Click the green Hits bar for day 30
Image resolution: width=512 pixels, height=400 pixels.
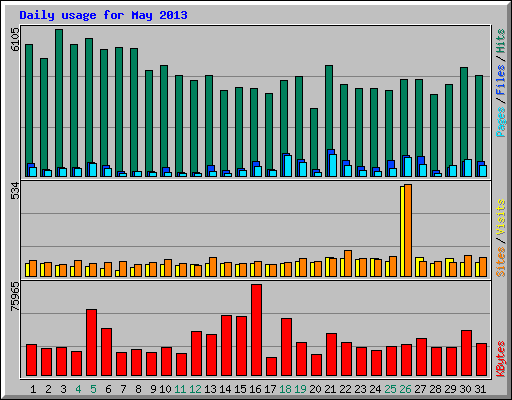point(464,113)
